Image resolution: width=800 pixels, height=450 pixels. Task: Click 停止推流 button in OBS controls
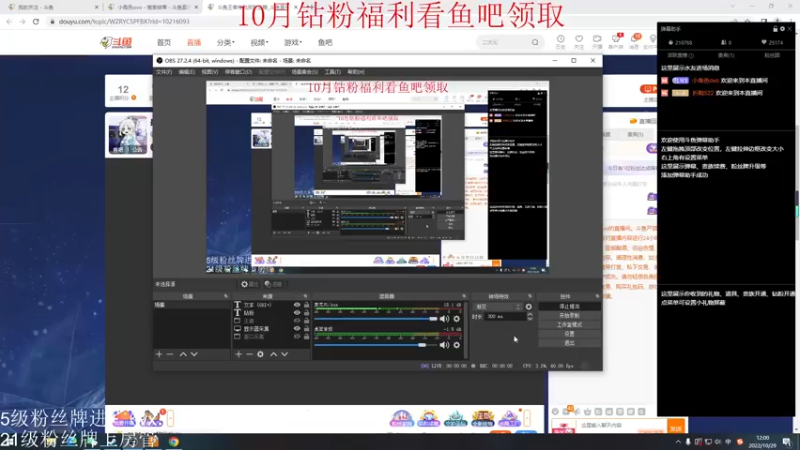pos(569,307)
